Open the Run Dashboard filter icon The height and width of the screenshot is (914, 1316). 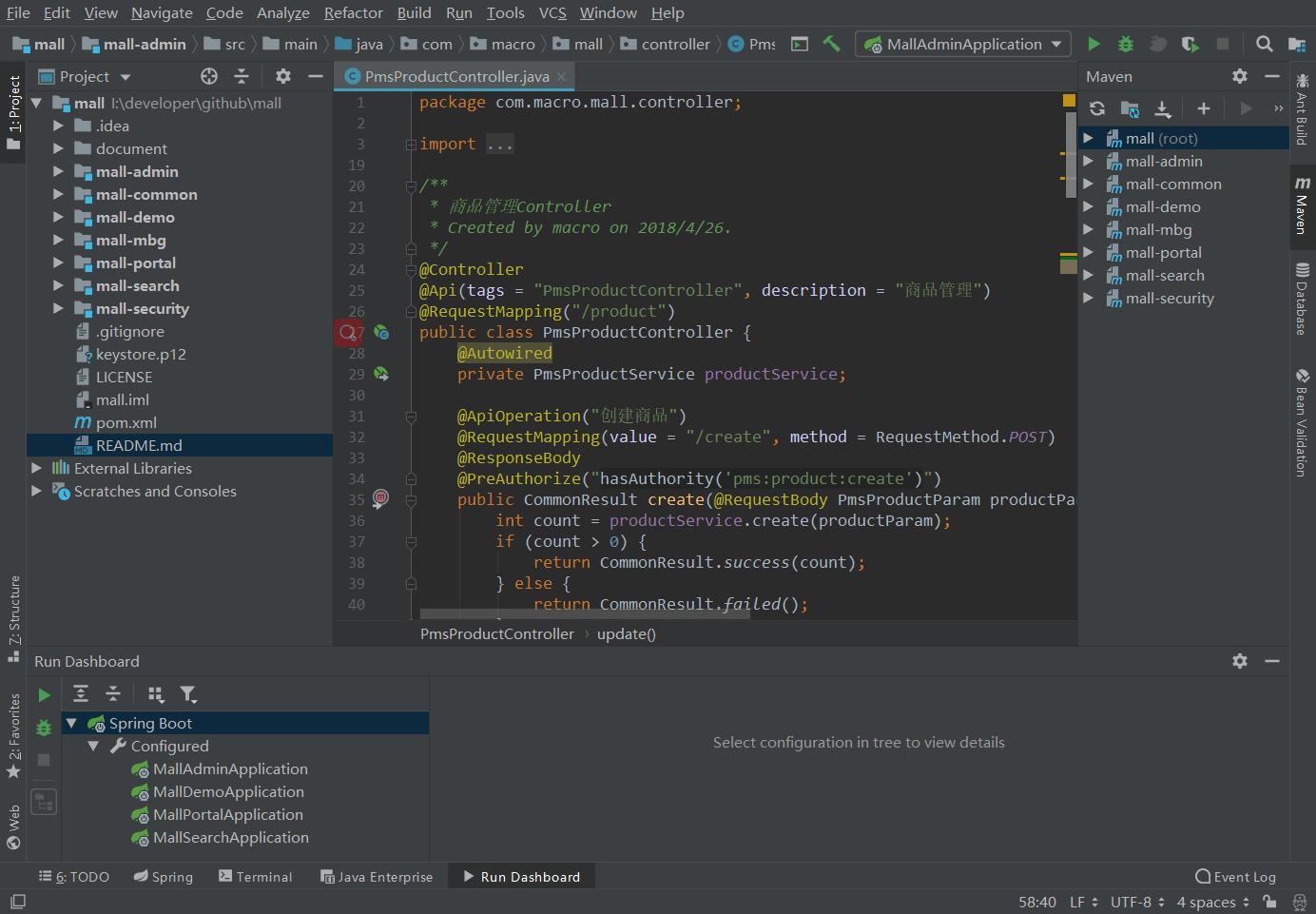(188, 694)
